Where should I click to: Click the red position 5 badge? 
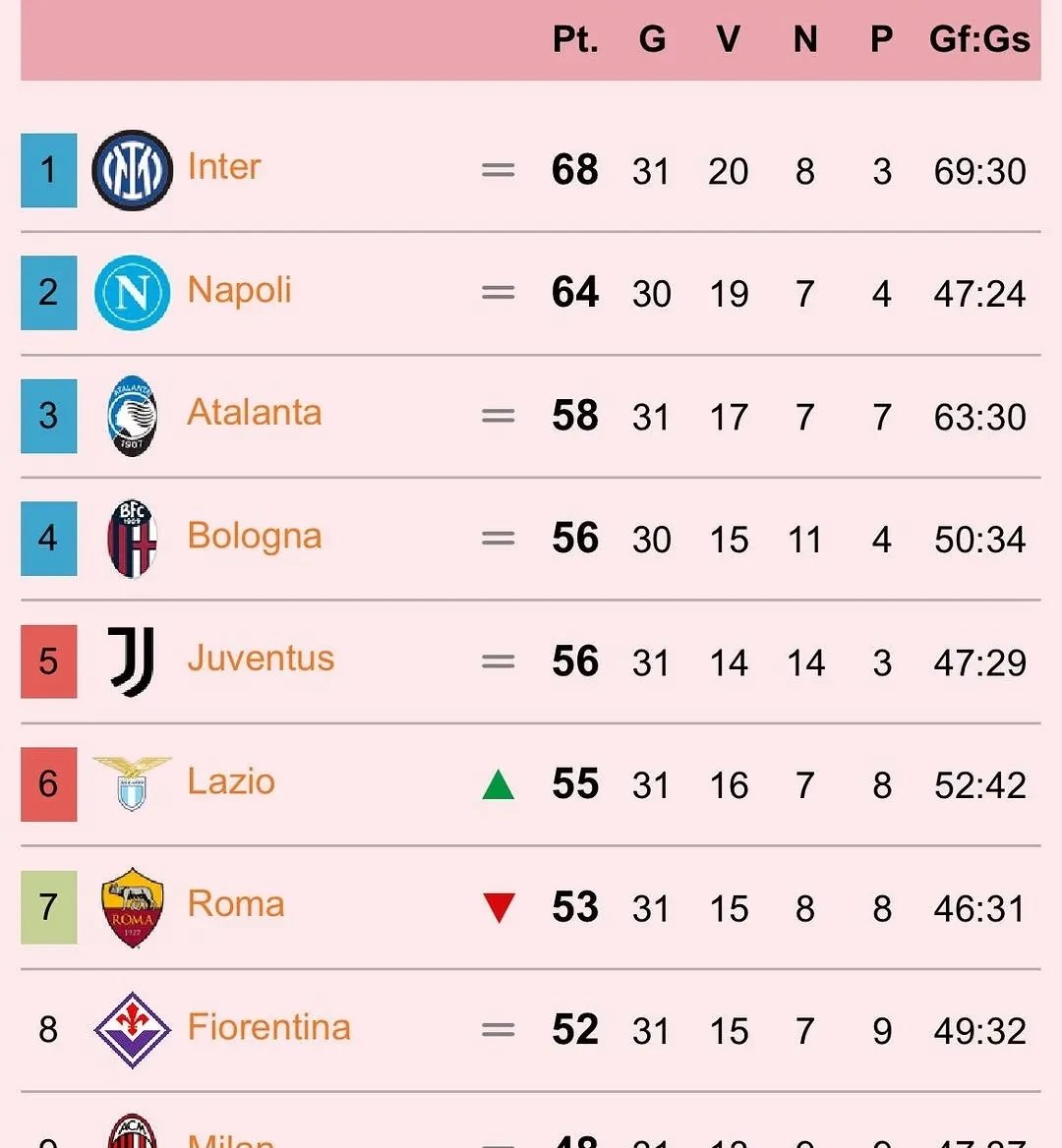tap(48, 661)
